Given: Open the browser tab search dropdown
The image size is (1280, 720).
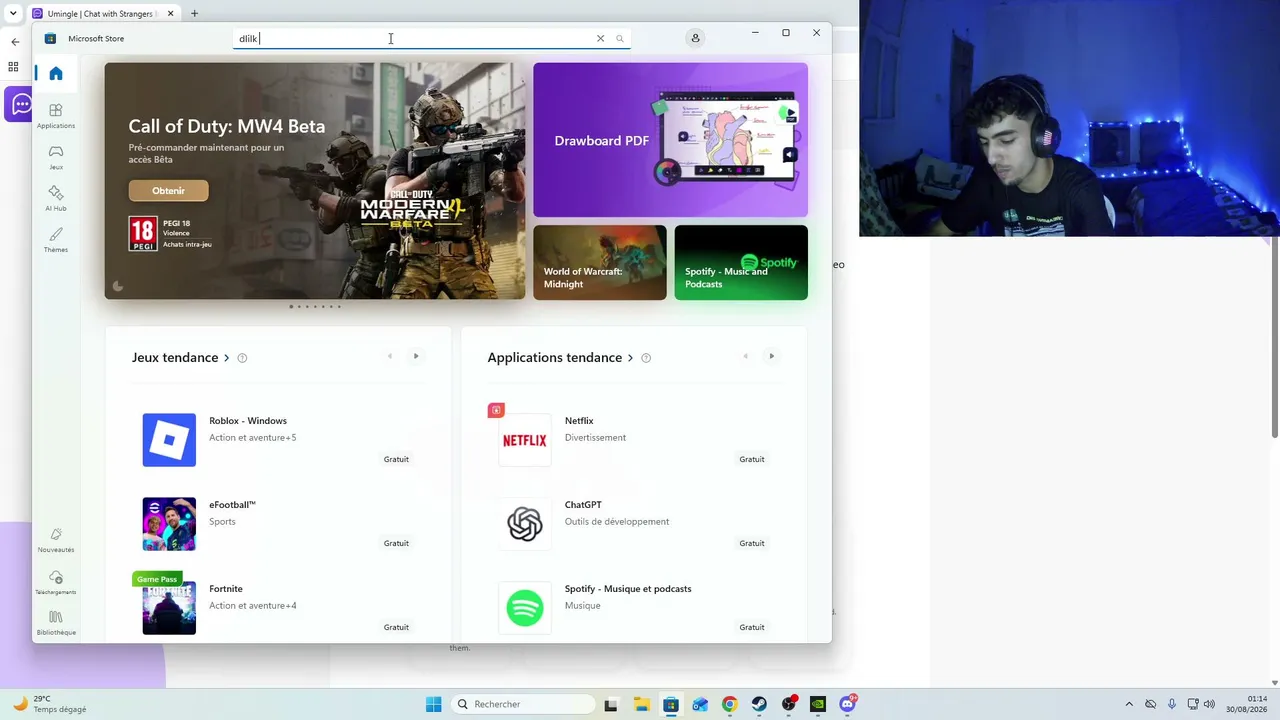Looking at the screenshot, I should [13, 13].
